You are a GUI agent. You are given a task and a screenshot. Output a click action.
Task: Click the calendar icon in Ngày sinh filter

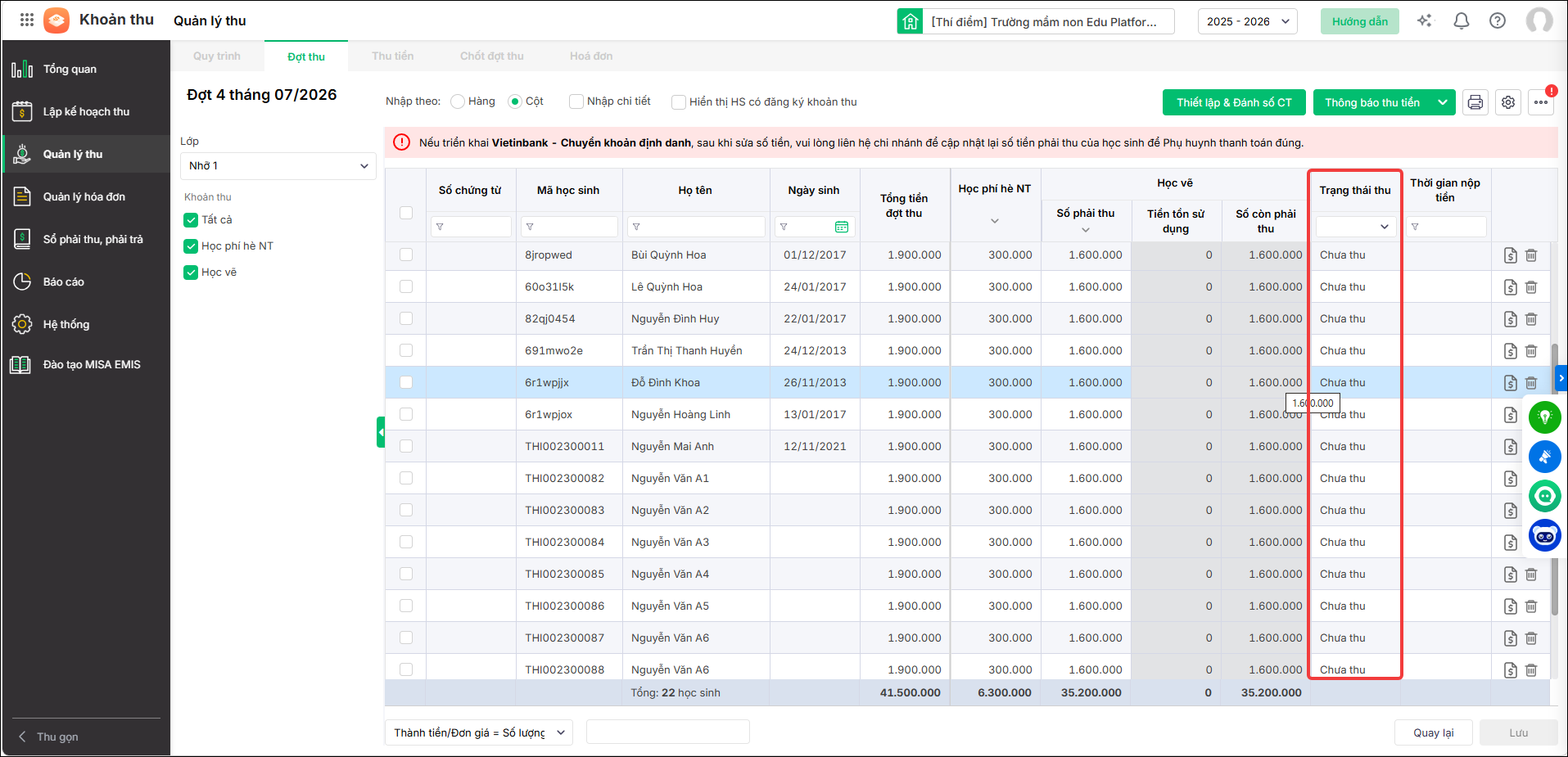coord(841,227)
